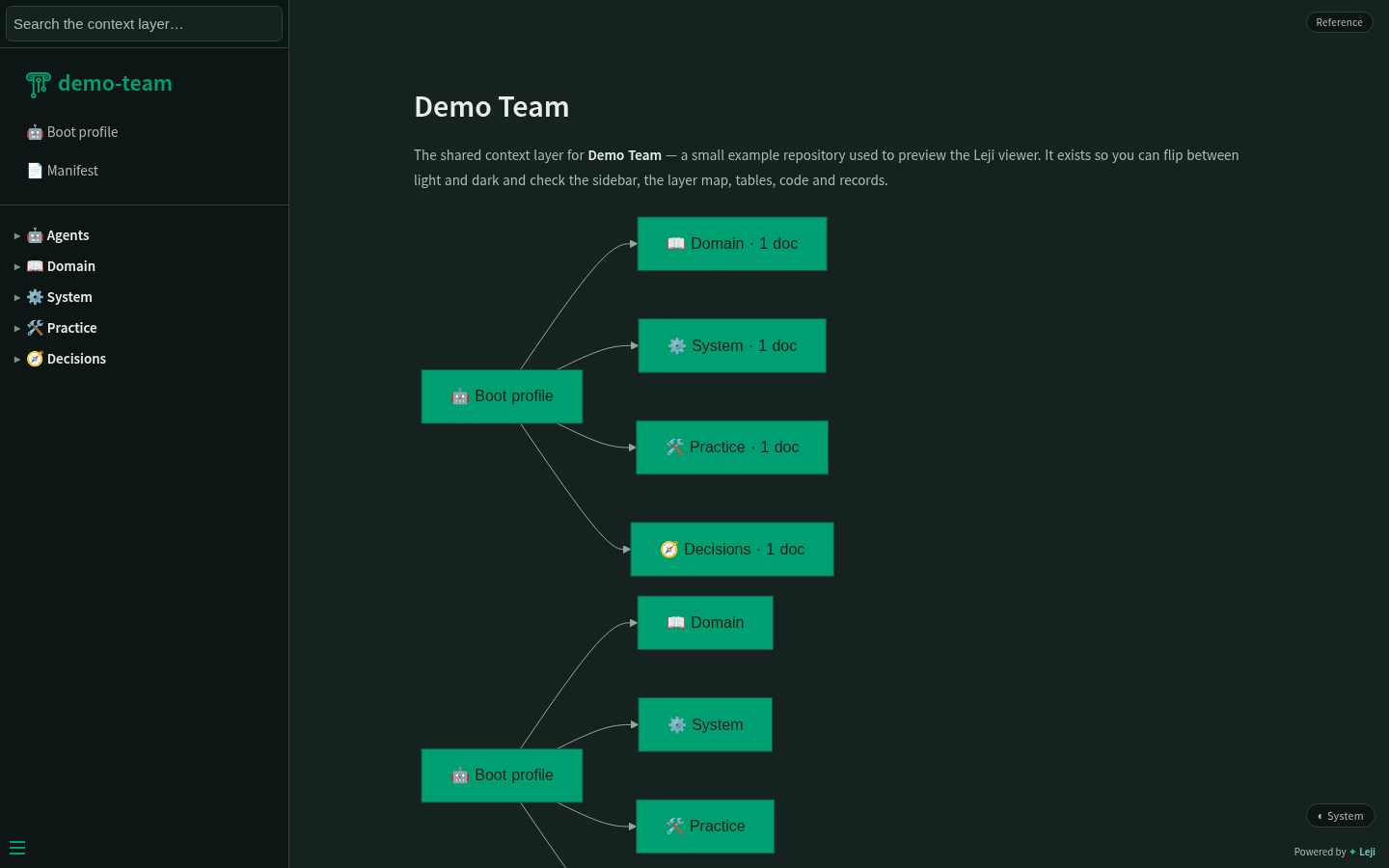The image size is (1389, 868).
Task: Open the hamburger menu icon at sidebar bottom
Action: click(x=17, y=848)
